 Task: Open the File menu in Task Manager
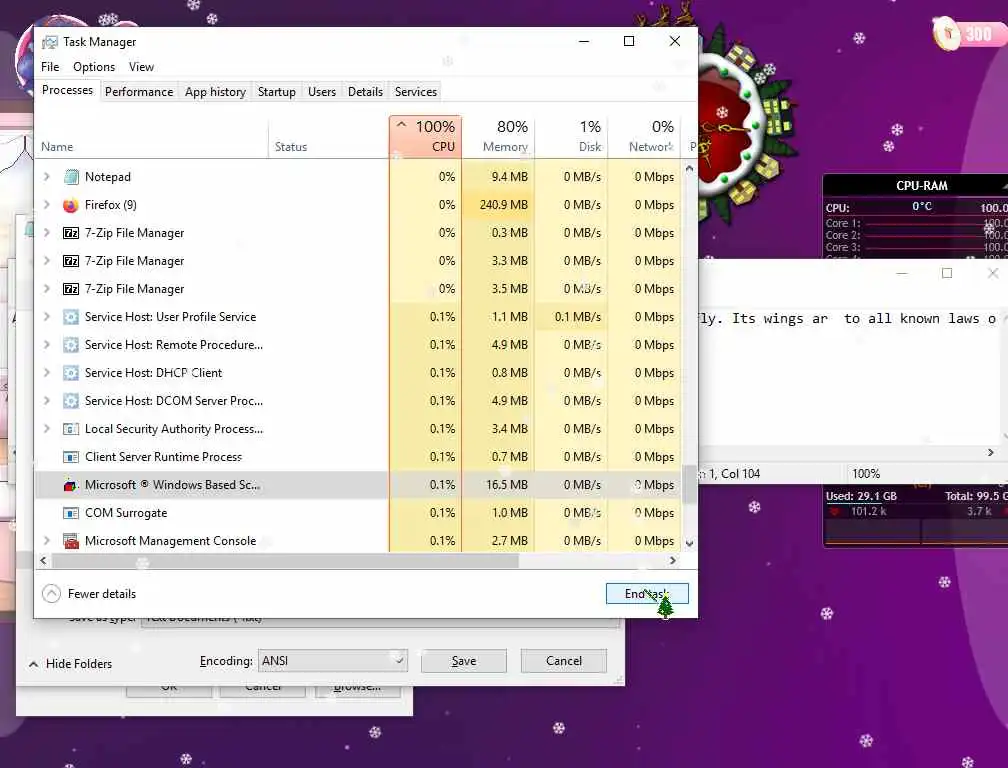point(50,67)
